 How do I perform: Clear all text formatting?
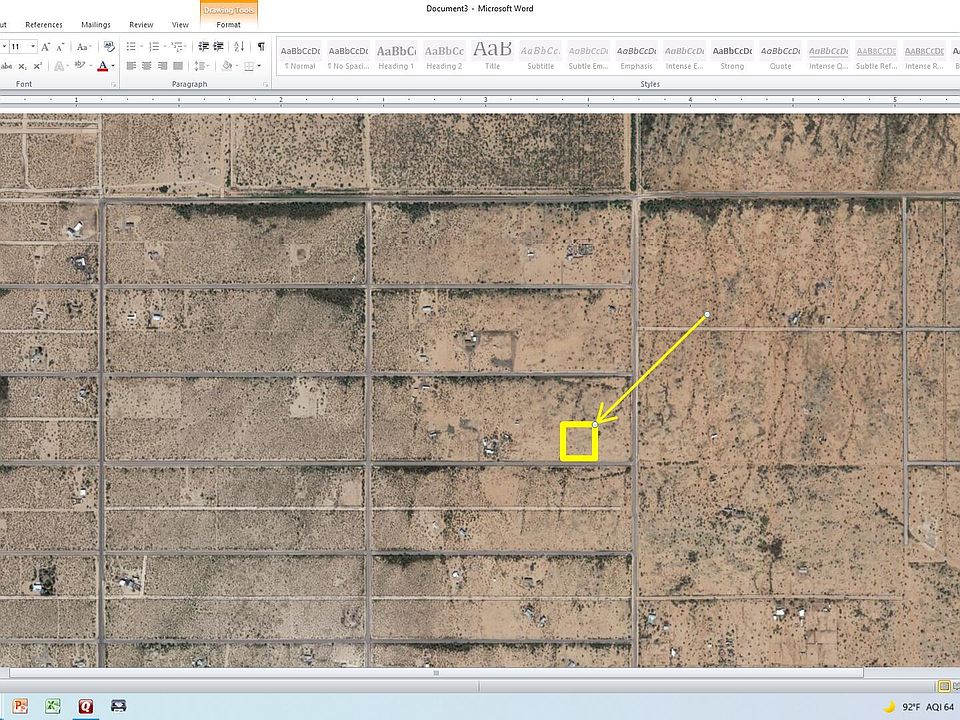pyautogui.click(x=110, y=47)
